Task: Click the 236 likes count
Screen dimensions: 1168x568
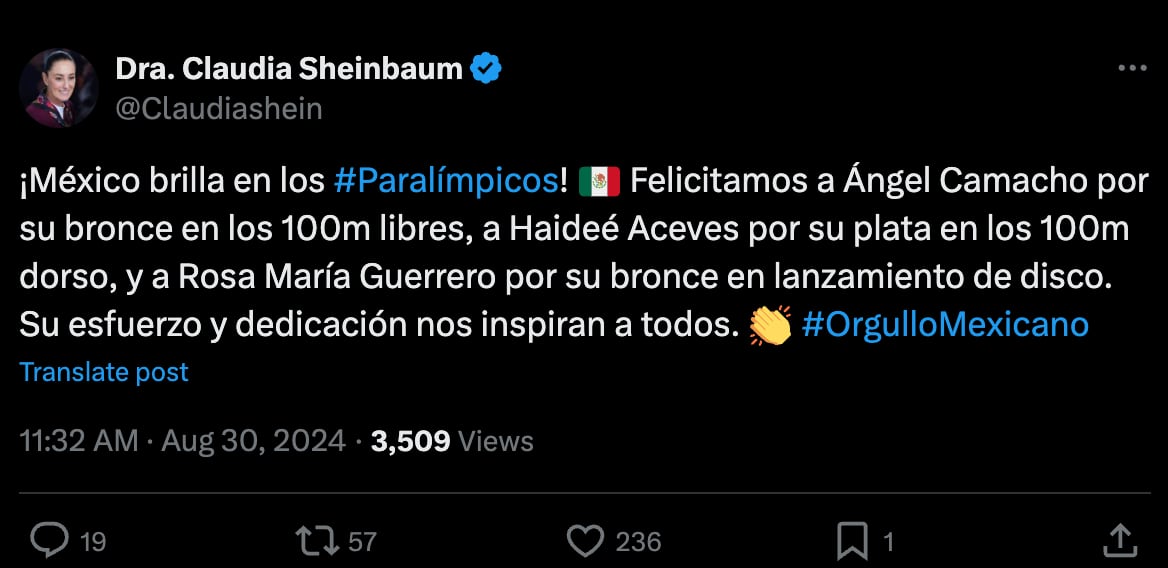Action: click(638, 542)
